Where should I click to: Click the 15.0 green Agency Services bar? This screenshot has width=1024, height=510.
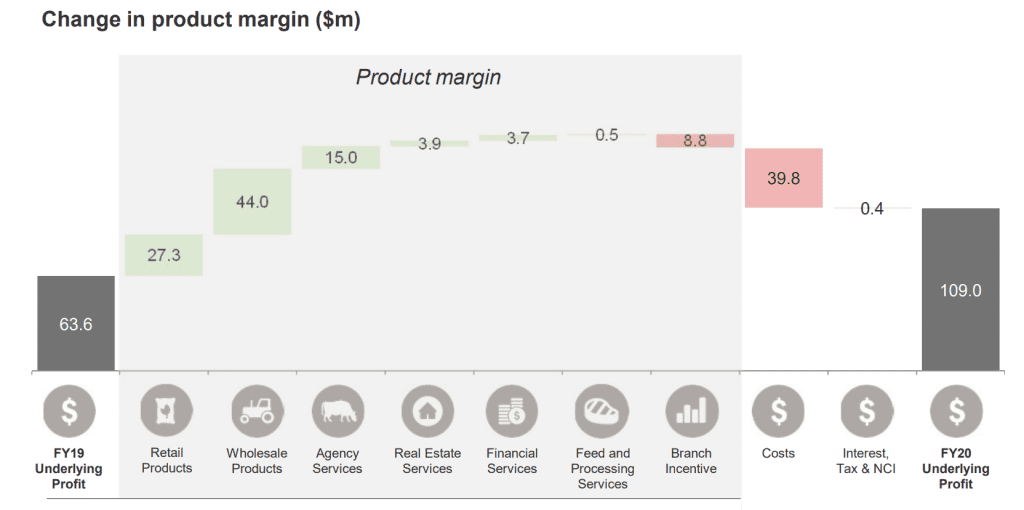[x=341, y=157]
